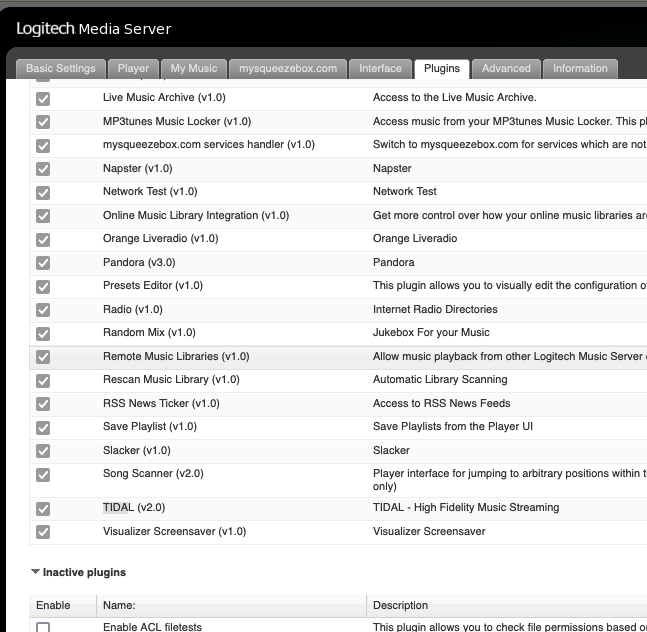Select Rescan Music Library (v1.0) name

tap(171, 380)
